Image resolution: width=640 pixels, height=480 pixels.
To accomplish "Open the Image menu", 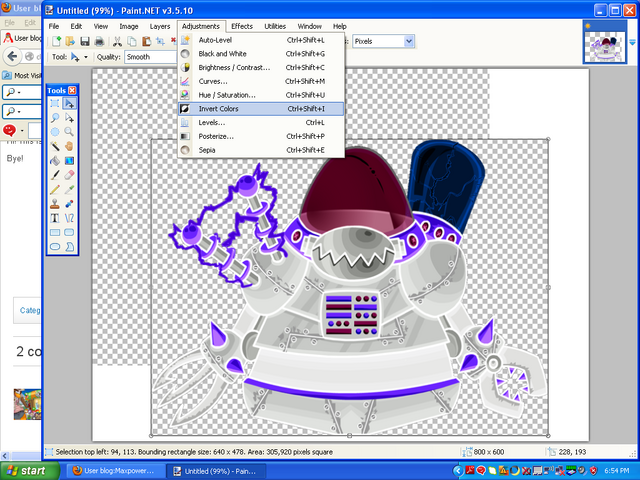I will point(129,26).
